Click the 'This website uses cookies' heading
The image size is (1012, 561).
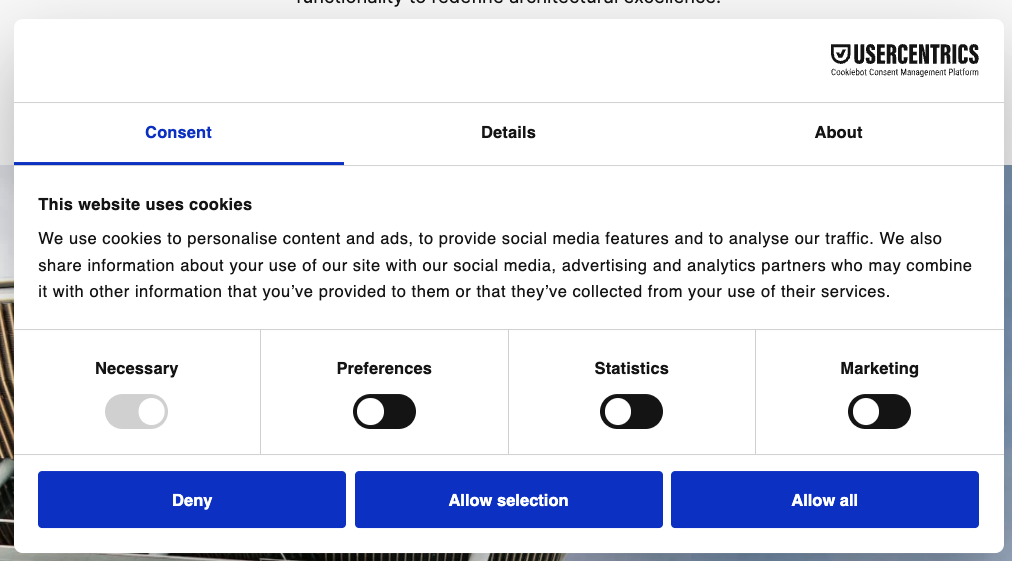tap(145, 204)
